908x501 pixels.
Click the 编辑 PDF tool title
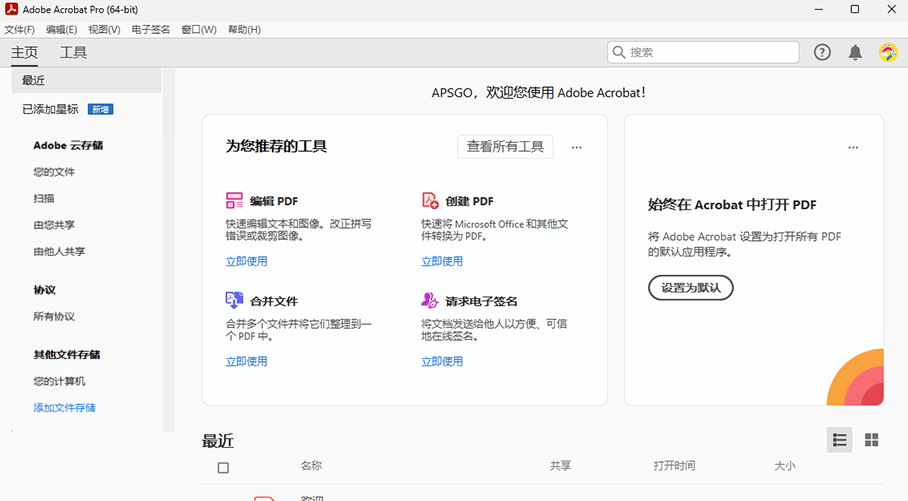pos(274,201)
